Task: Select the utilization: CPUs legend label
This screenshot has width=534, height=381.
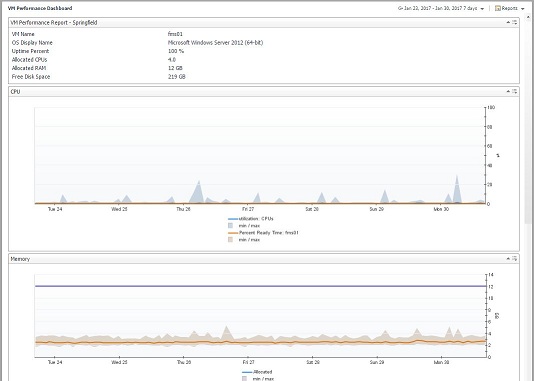Action: click(256, 219)
